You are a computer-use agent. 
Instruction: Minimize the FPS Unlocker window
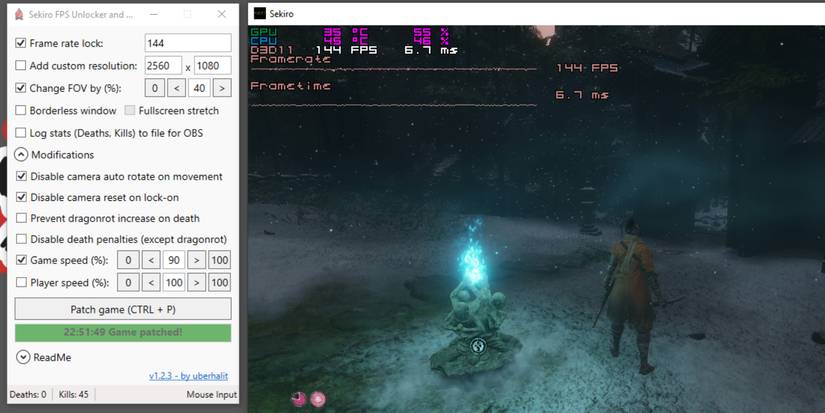(x=151, y=15)
